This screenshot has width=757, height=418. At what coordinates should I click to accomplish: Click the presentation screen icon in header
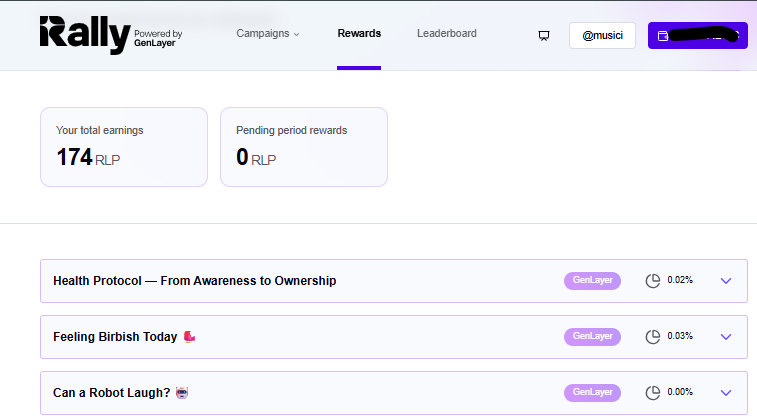(544, 36)
